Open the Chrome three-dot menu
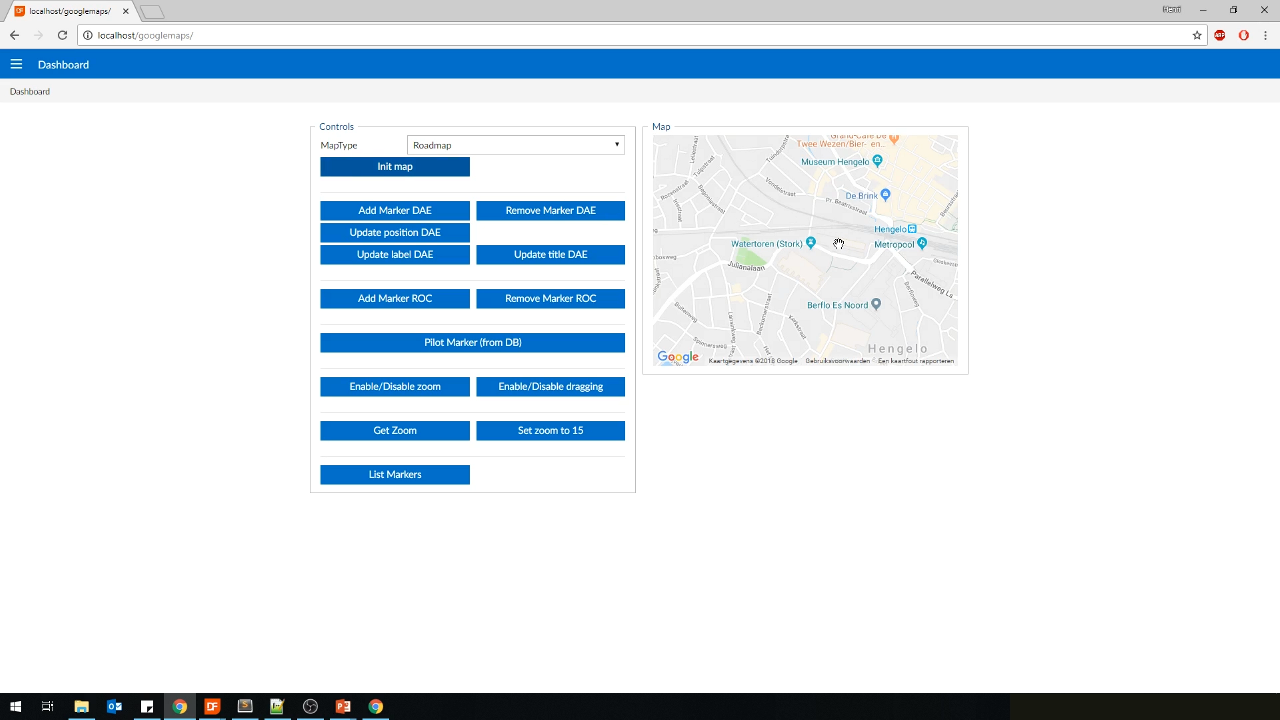 [x=1265, y=35]
